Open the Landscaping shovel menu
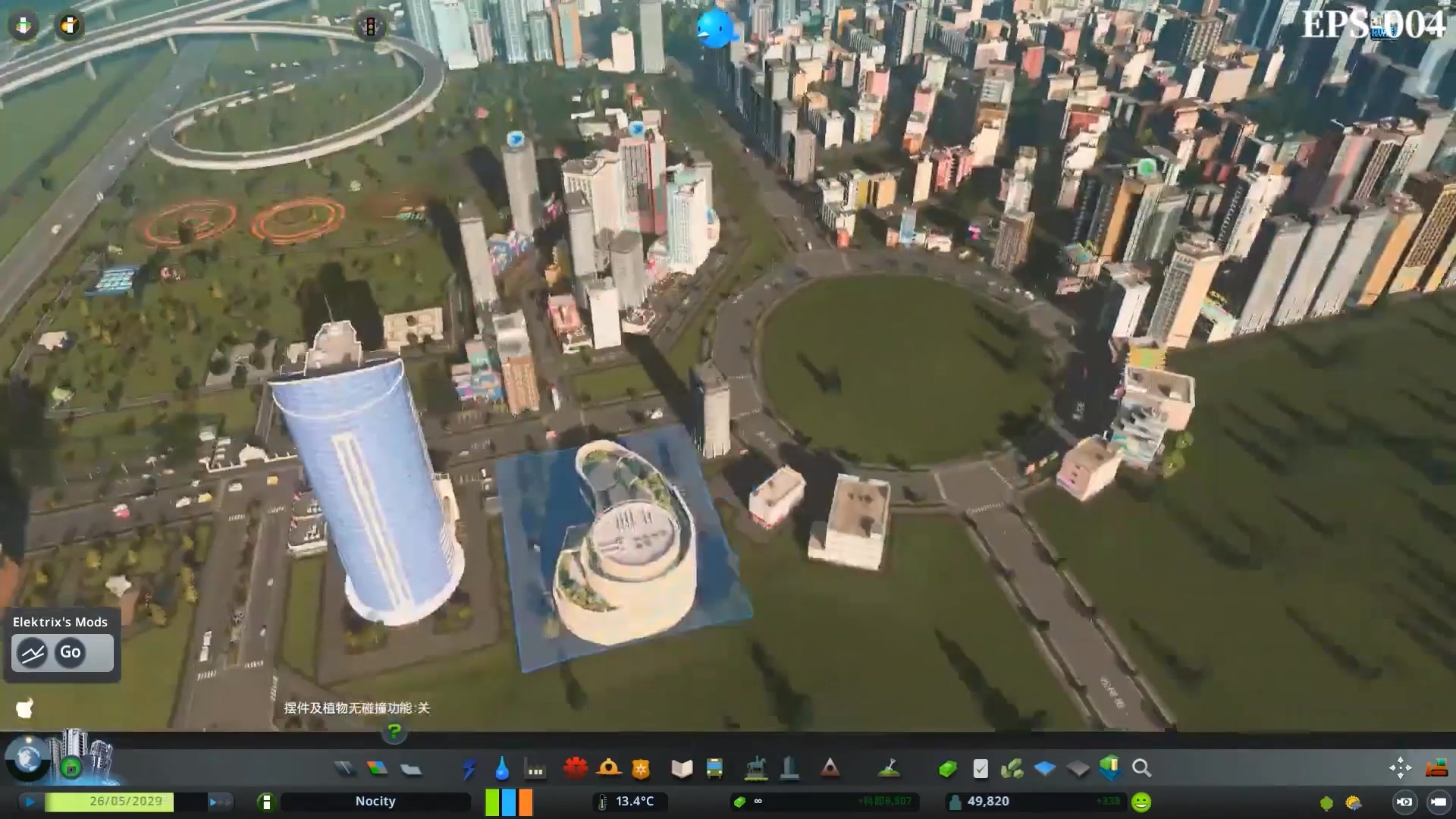The width and height of the screenshot is (1456, 819). tap(889, 769)
